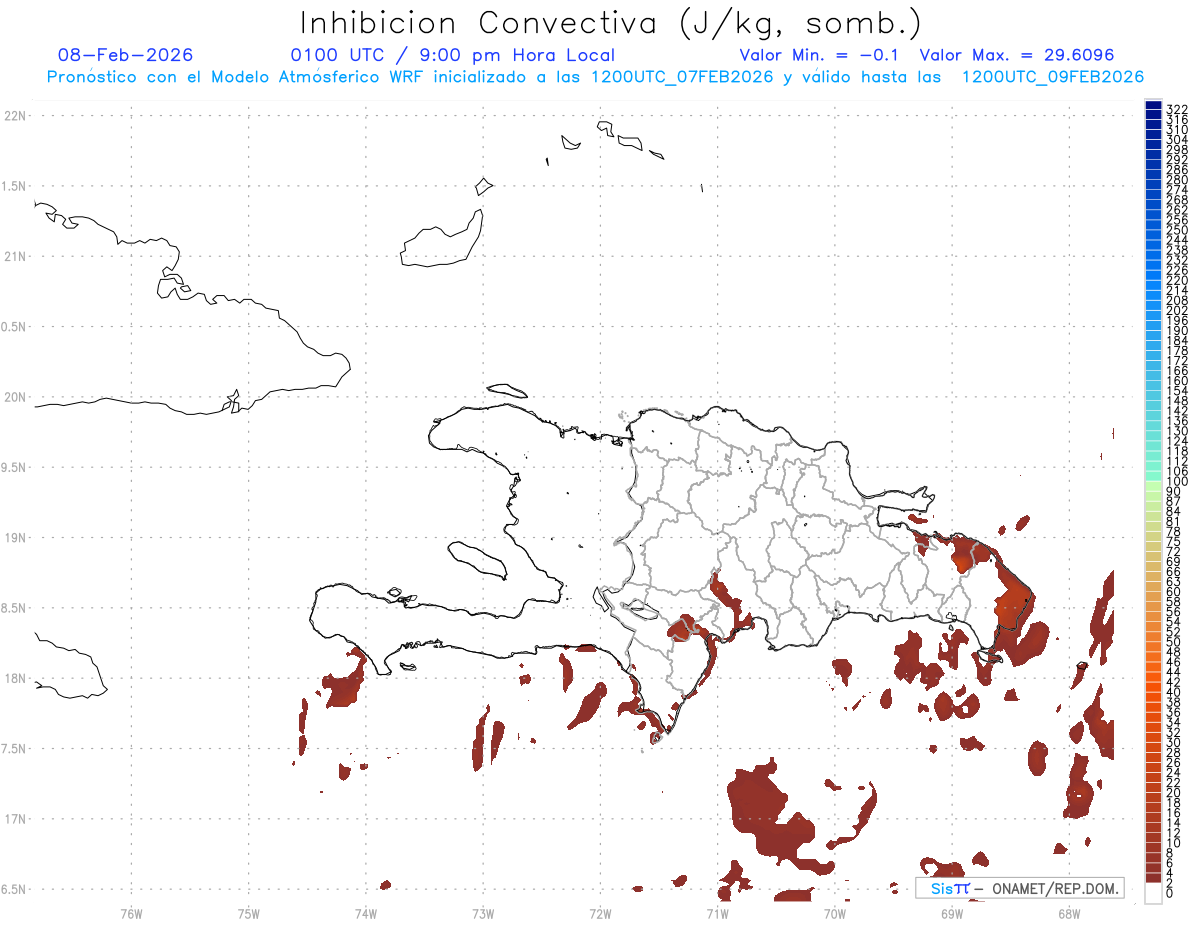This screenshot has width=1200, height=927.
Task: Click the Great Inagua island outline near 21N
Action: tap(441, 240)
